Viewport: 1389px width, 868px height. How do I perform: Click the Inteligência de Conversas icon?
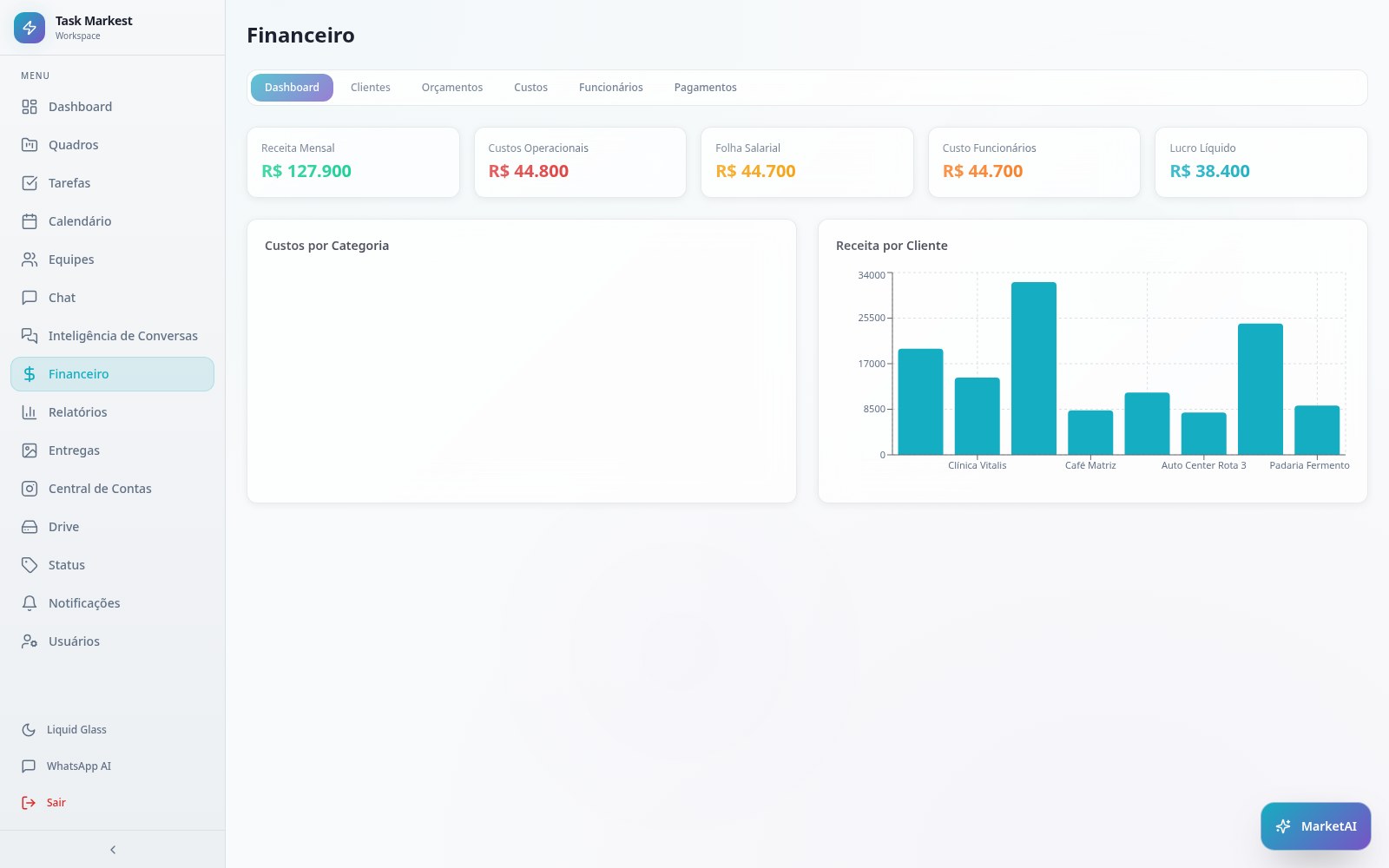[30, 336]
